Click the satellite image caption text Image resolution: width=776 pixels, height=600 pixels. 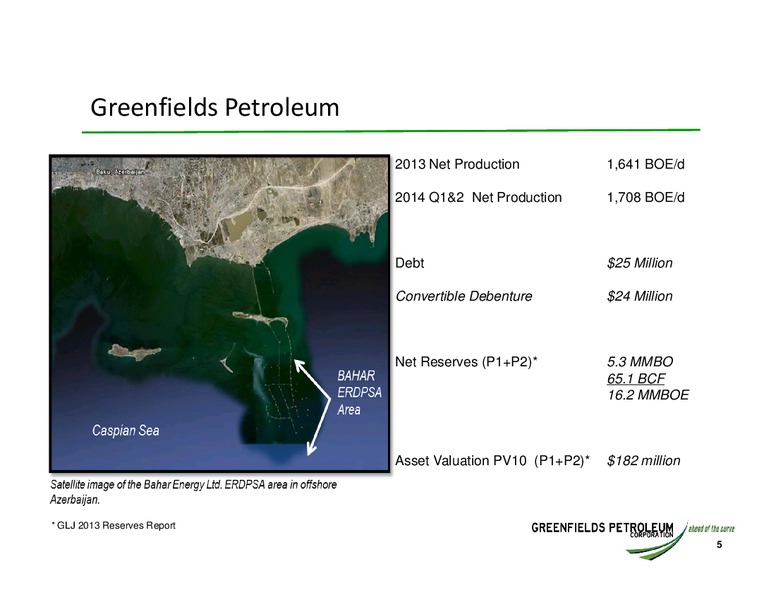(194, 492)
